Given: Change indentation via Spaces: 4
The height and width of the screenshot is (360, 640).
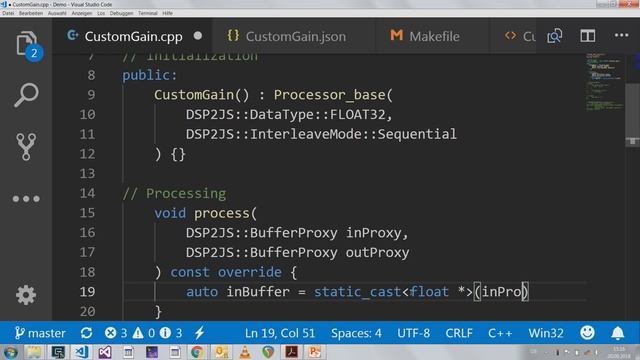Looking at the screenshot, I should 356,333.
